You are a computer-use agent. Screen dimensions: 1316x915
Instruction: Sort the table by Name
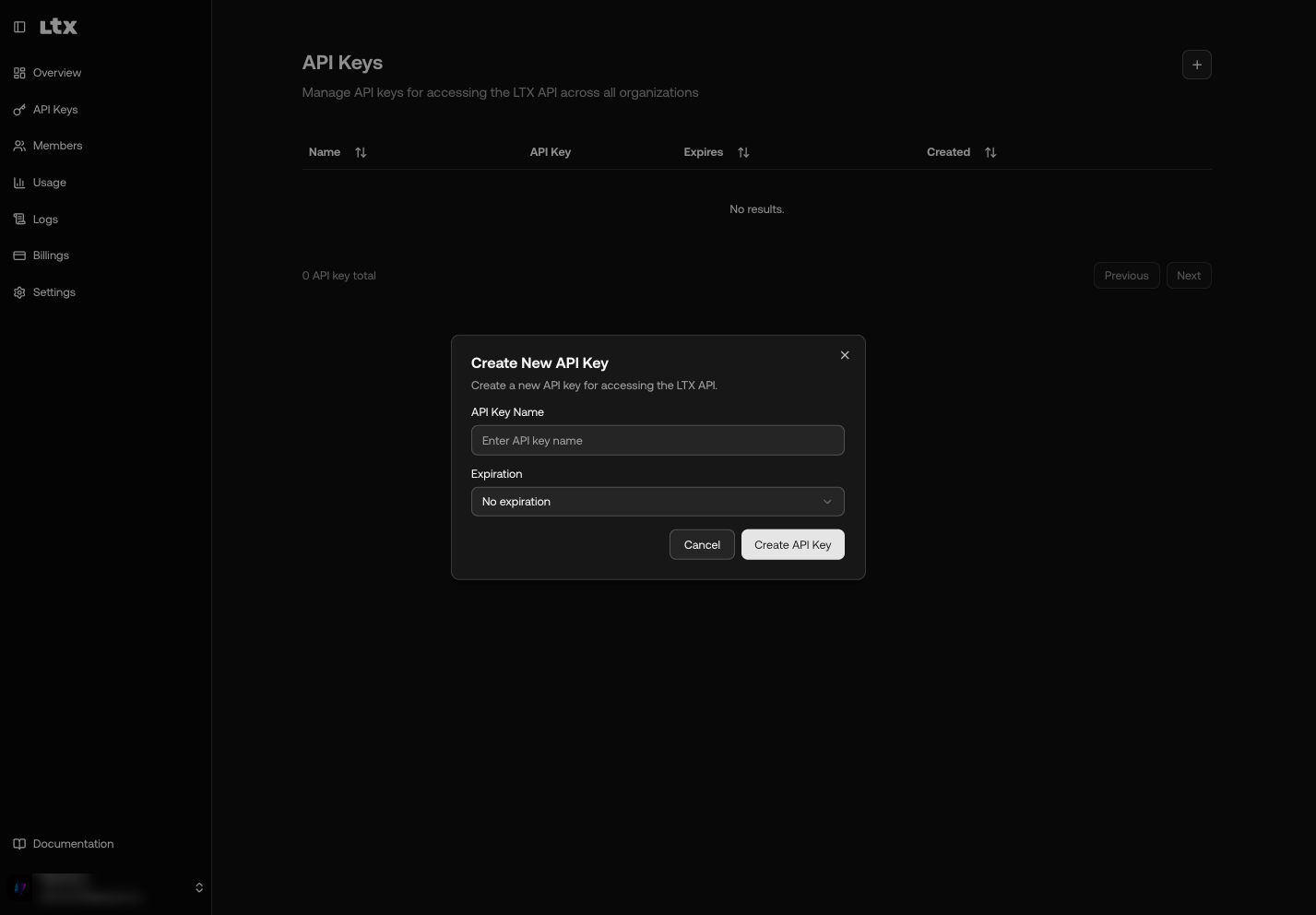tap(361, 152)
